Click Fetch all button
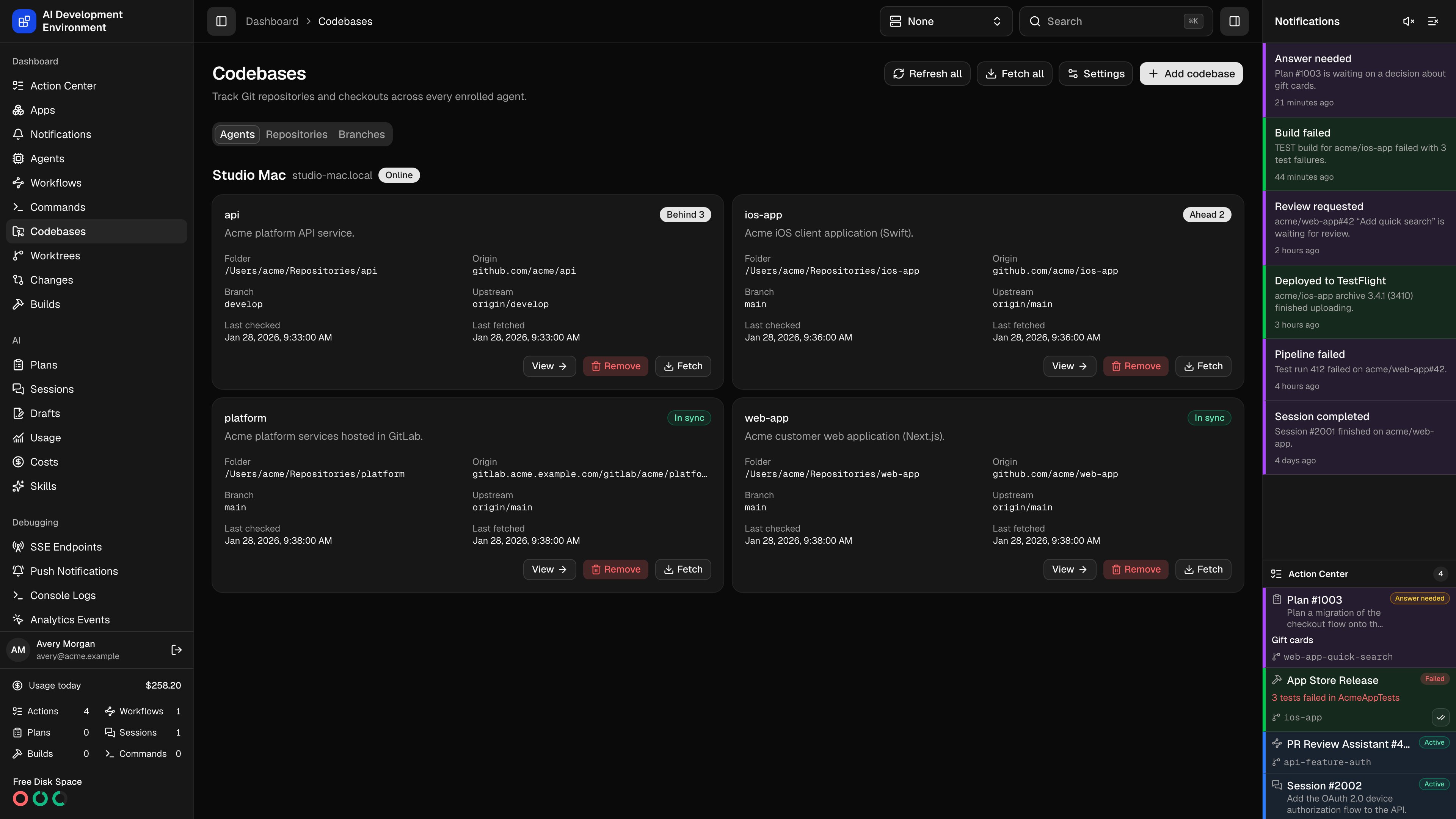 point(1014,74)
